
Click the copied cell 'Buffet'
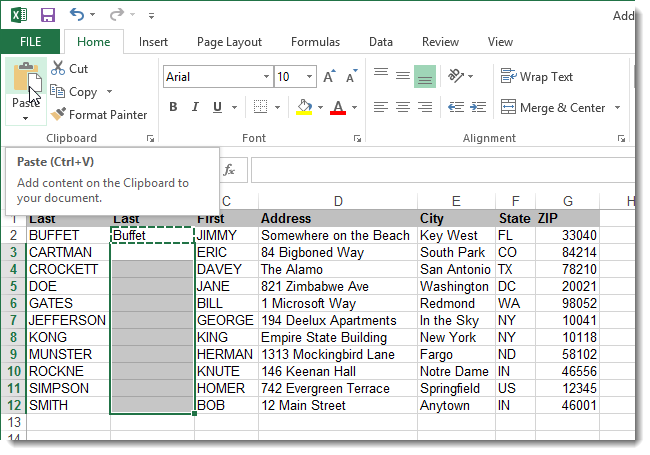click(x=152, y=235)
